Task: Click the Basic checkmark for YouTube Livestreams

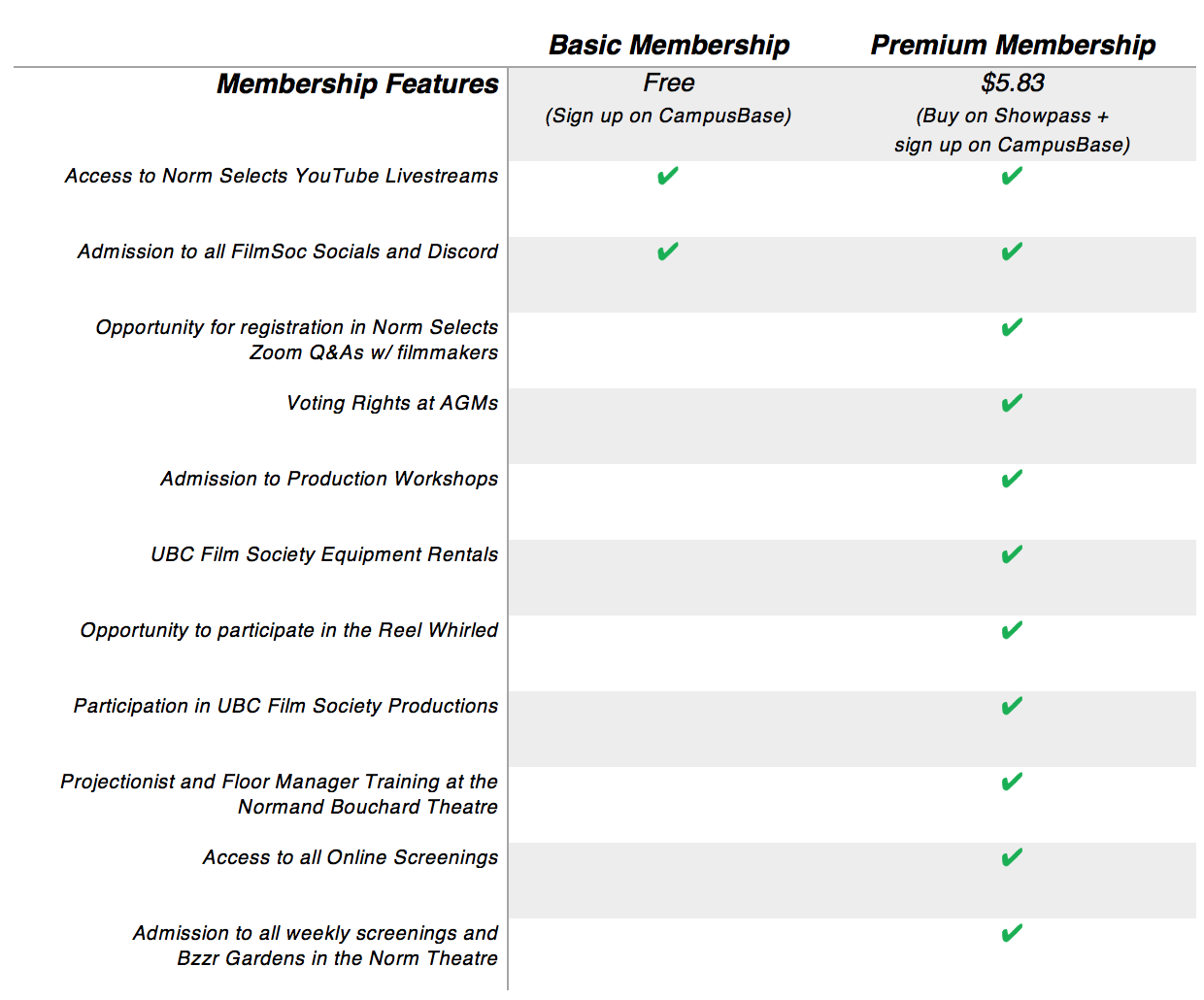Action: coord(667,176)
